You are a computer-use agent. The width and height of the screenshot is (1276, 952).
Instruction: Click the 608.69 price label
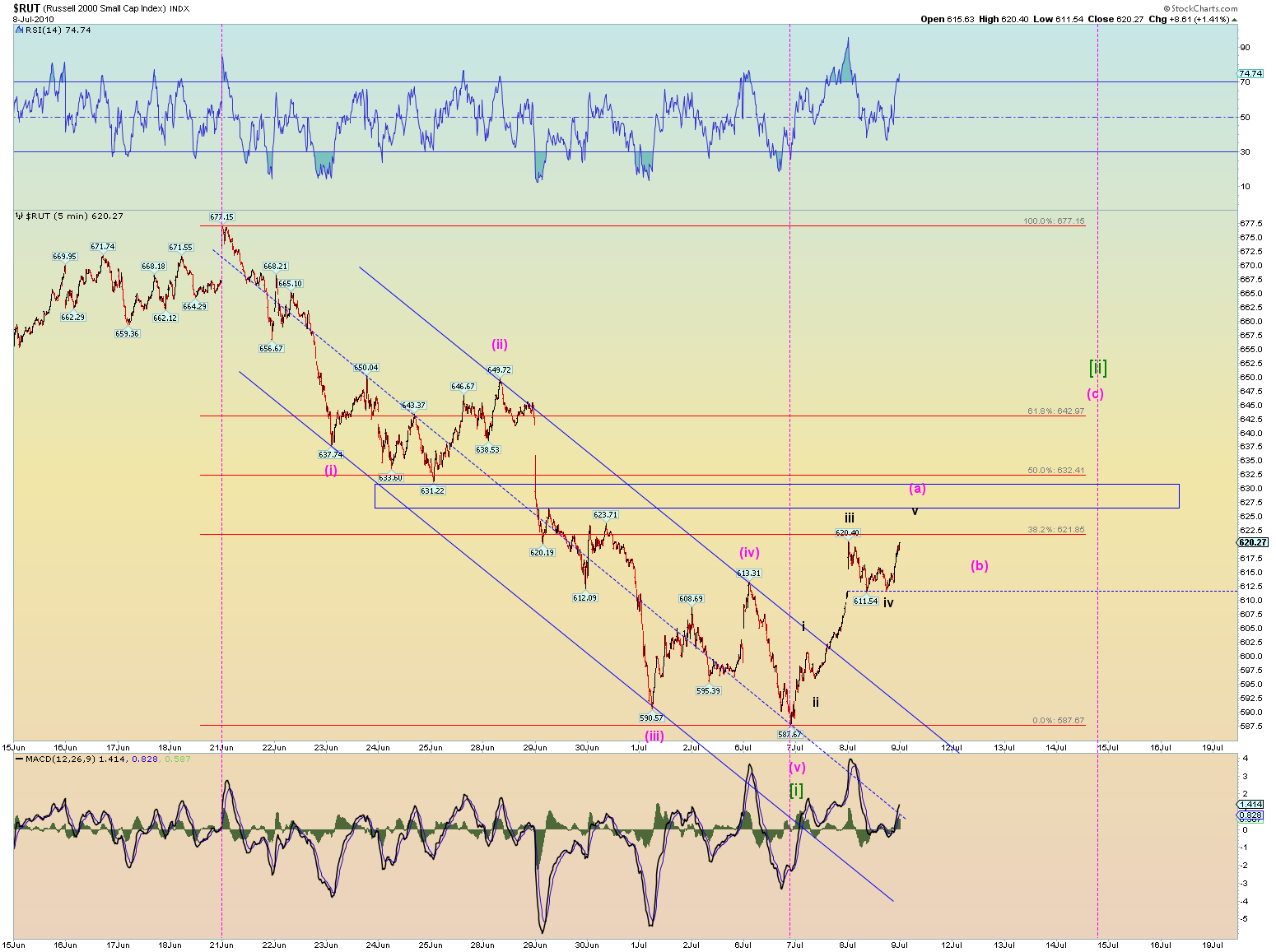click(691, 599)
